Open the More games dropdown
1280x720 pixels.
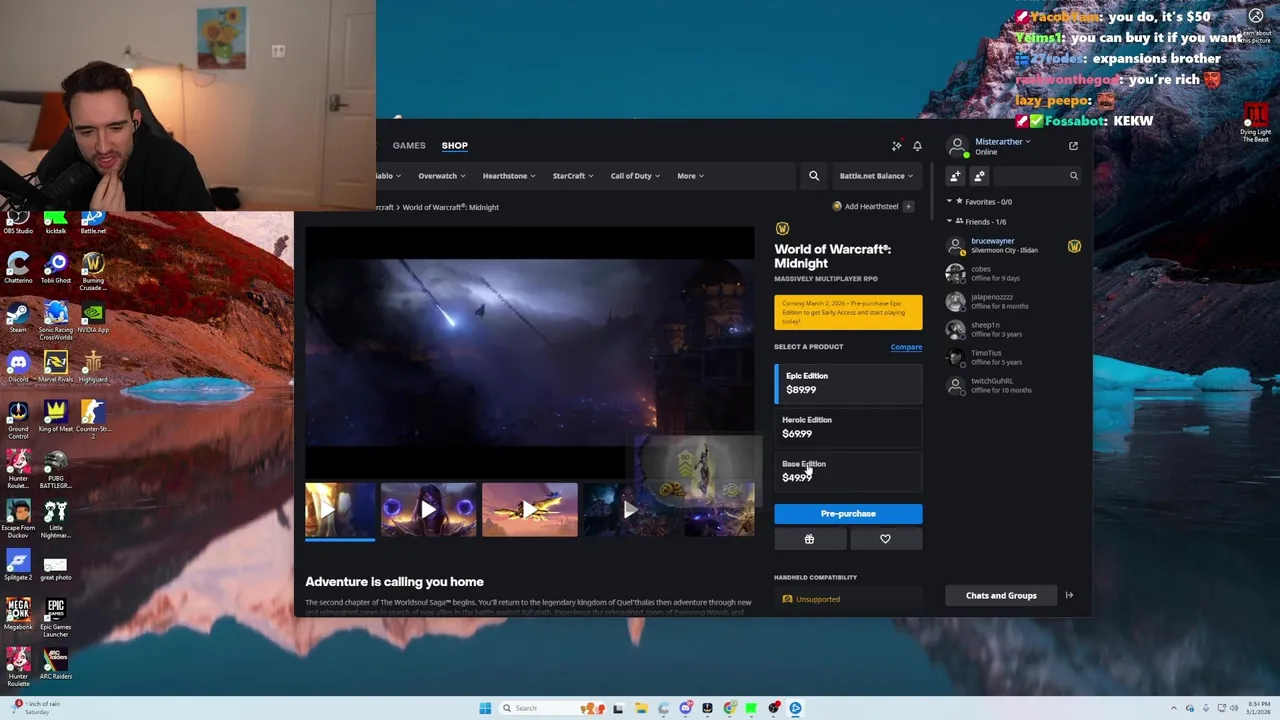(x=690, y=176)
